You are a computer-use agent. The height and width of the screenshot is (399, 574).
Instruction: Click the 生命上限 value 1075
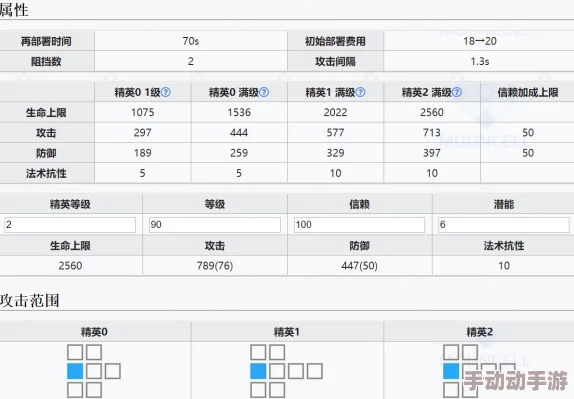click(143, 112)
